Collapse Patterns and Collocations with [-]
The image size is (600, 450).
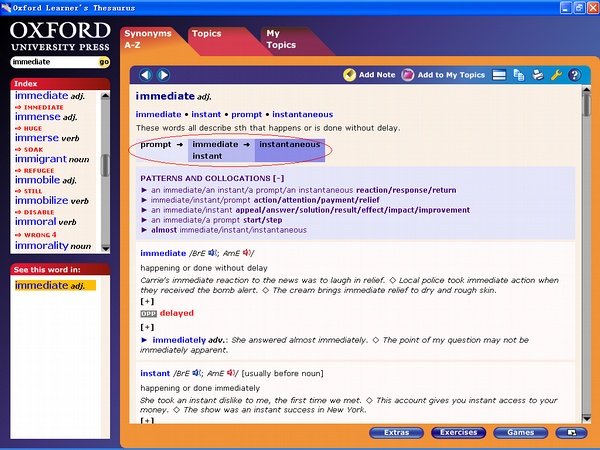pyautogui.click(x=279, y=178)
